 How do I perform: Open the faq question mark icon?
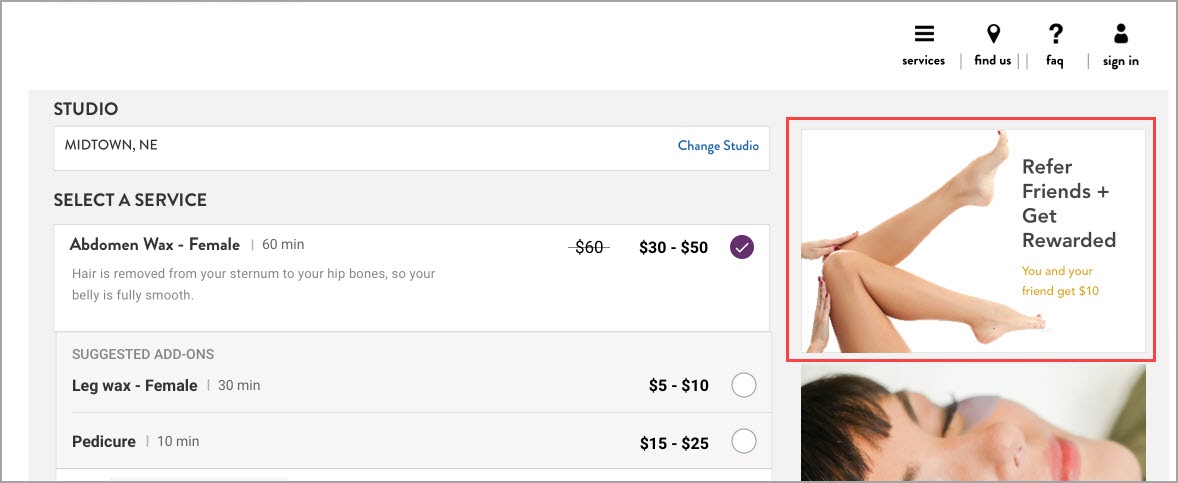1056,34
